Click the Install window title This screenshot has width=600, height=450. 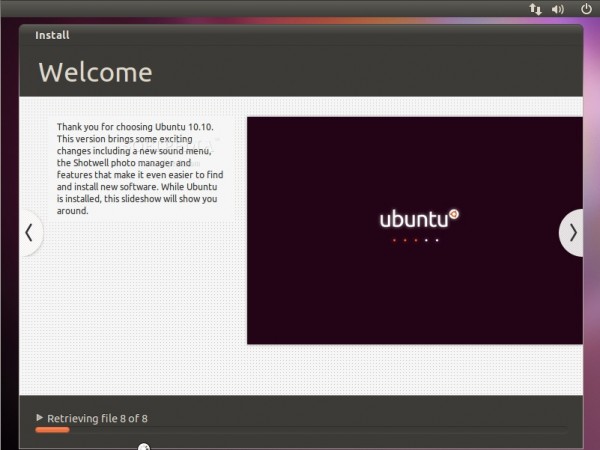[52, 35]
